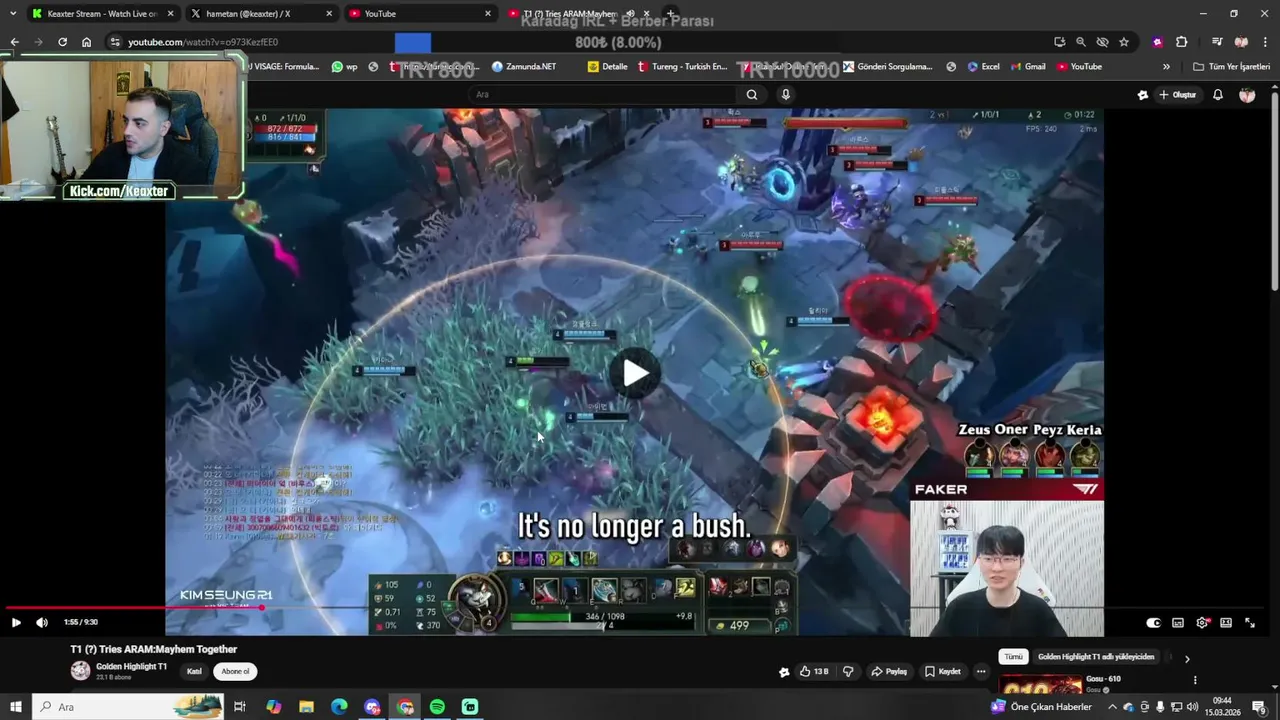Open a new browser tab with plus
This screenshot has height=720, width=1280.
(x=671, y=14)
